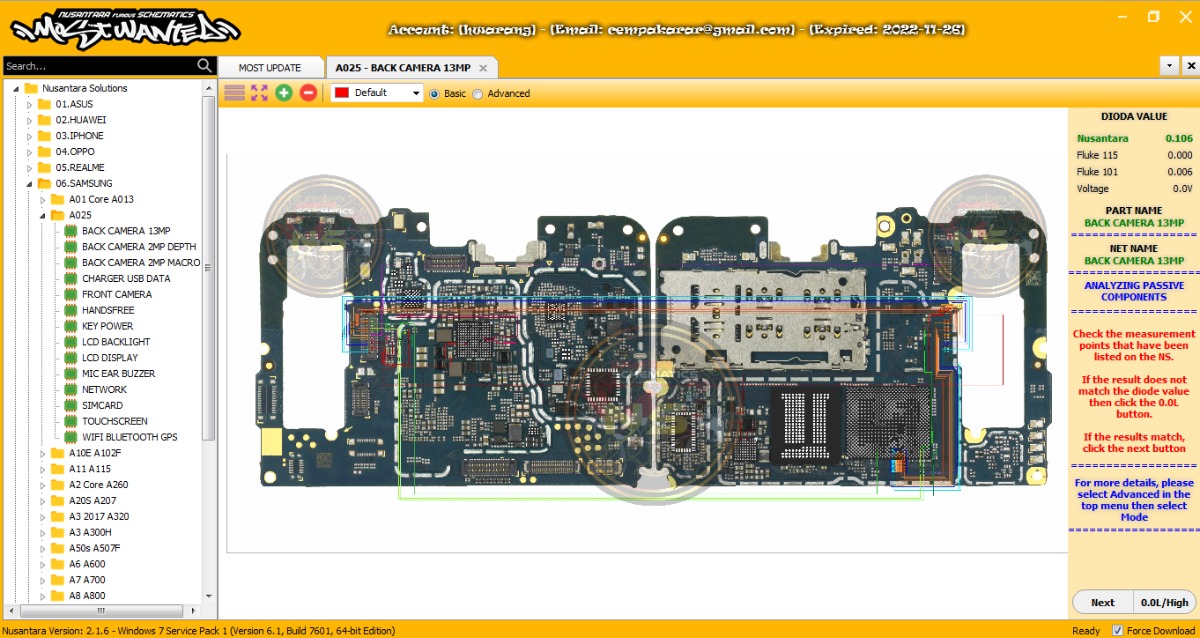Close the A025 - BACK CAMERA 13MP tab
Screen dimensions: 1200x638
point(483,68)
